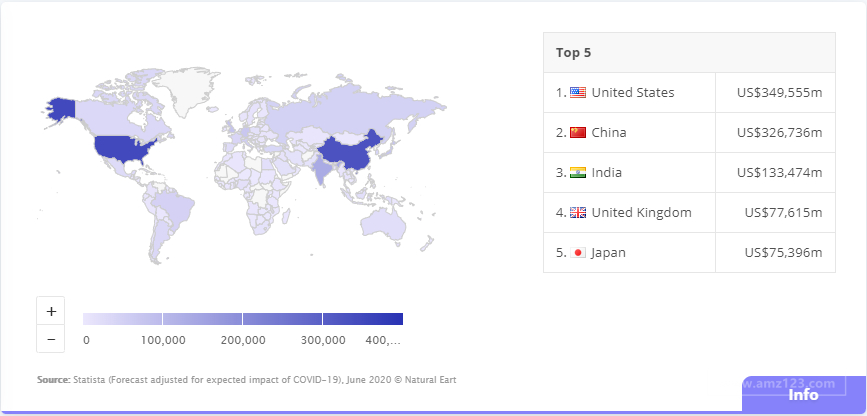Click the color legend gradient bar
Viewport: 867px width, 416px height.
click(243, 319)
